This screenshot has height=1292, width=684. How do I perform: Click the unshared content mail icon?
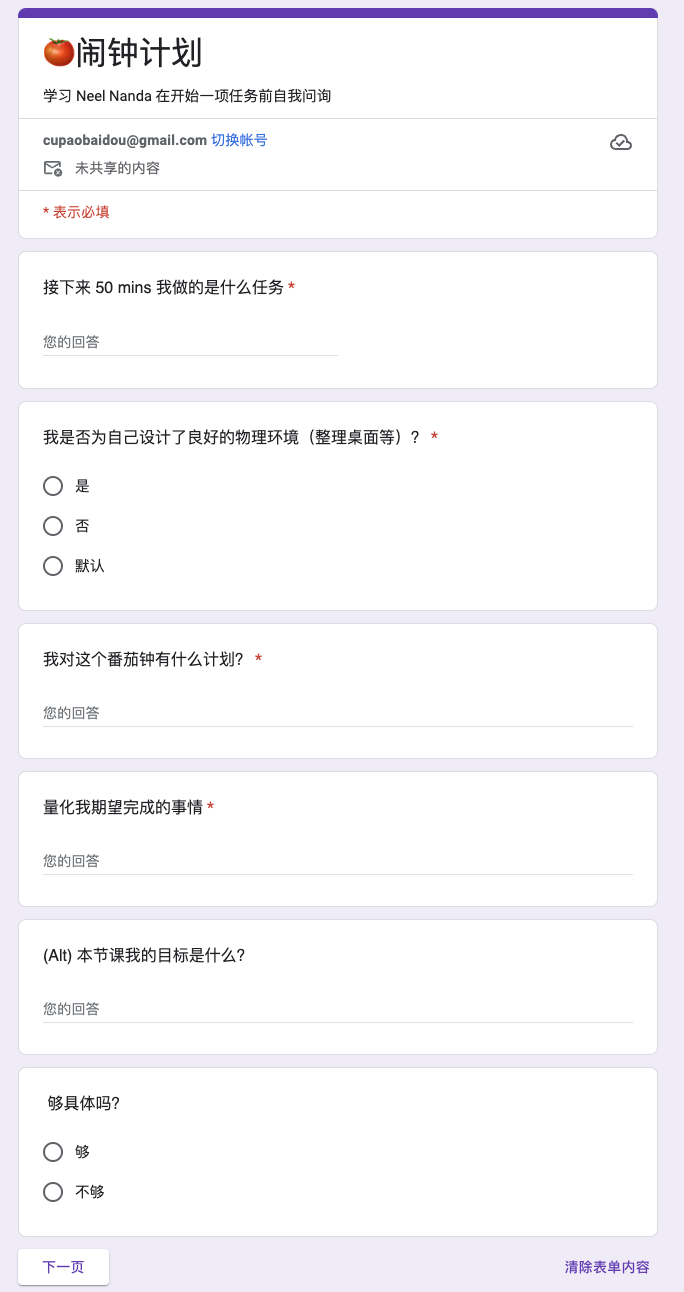(x=53, y=168)
